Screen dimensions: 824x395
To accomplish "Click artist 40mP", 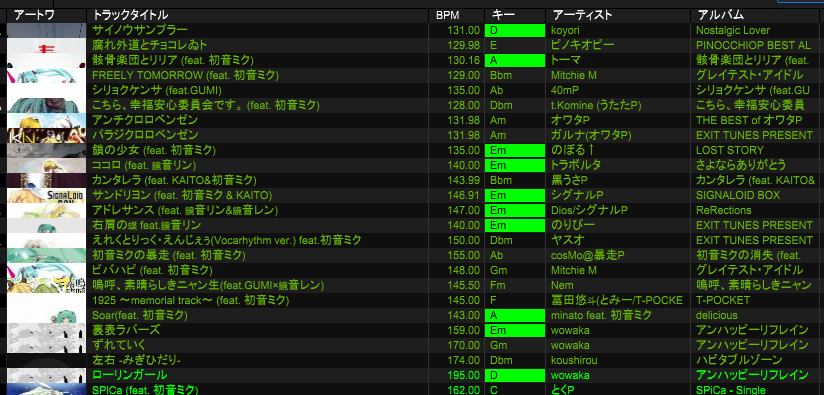I will pos(564,90).
